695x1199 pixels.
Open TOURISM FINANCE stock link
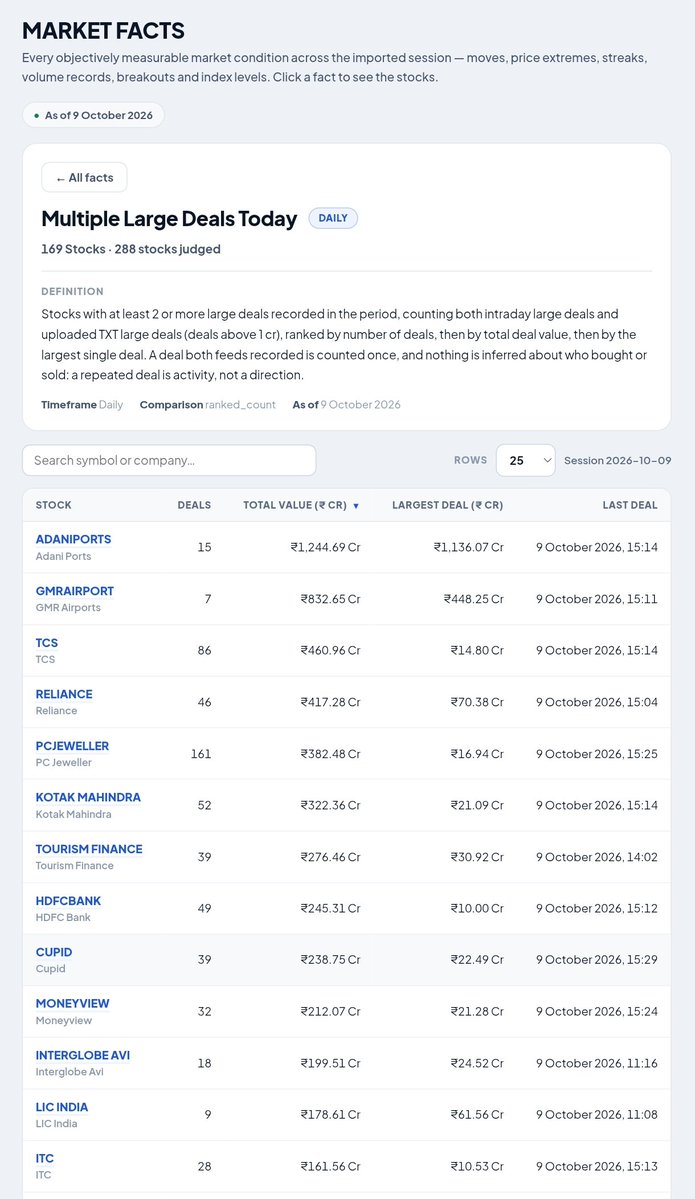pyautogui.click(x=89, y=849)
